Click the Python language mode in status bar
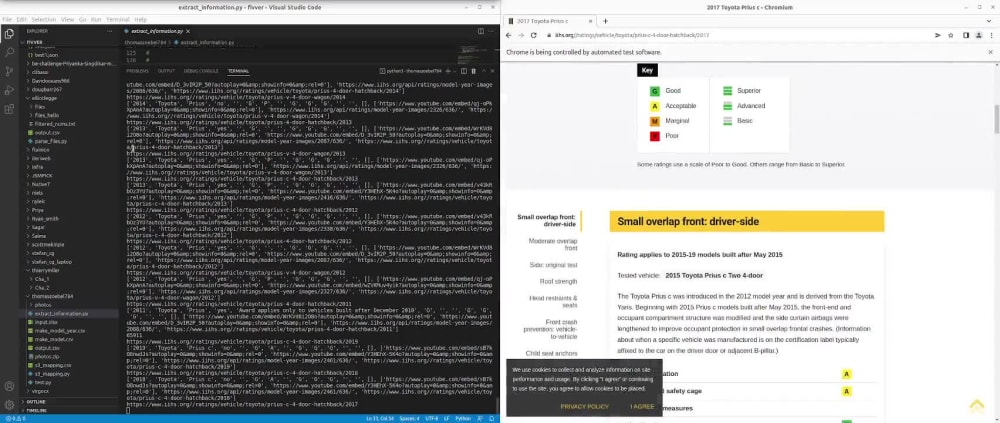This screenshot has height=423, width=1000. pyautogui.click(x=465, y=419)
